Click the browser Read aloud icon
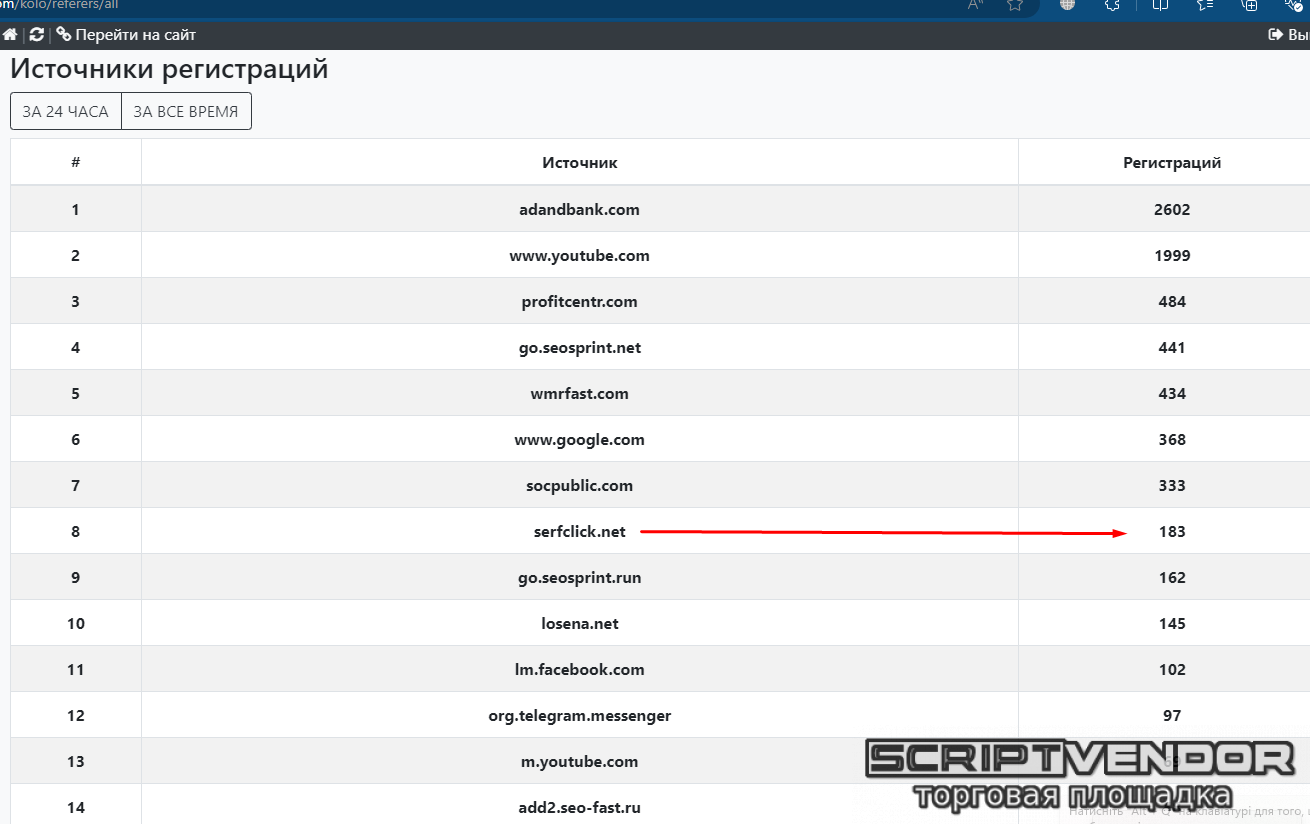The height and width of the screenshot is (824, 1310). pyautogui.click(x=975, y=5)
